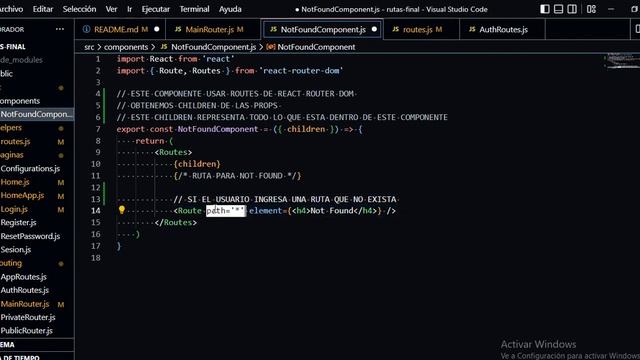Click the JS icon on routes.js tab

[396, 29]
